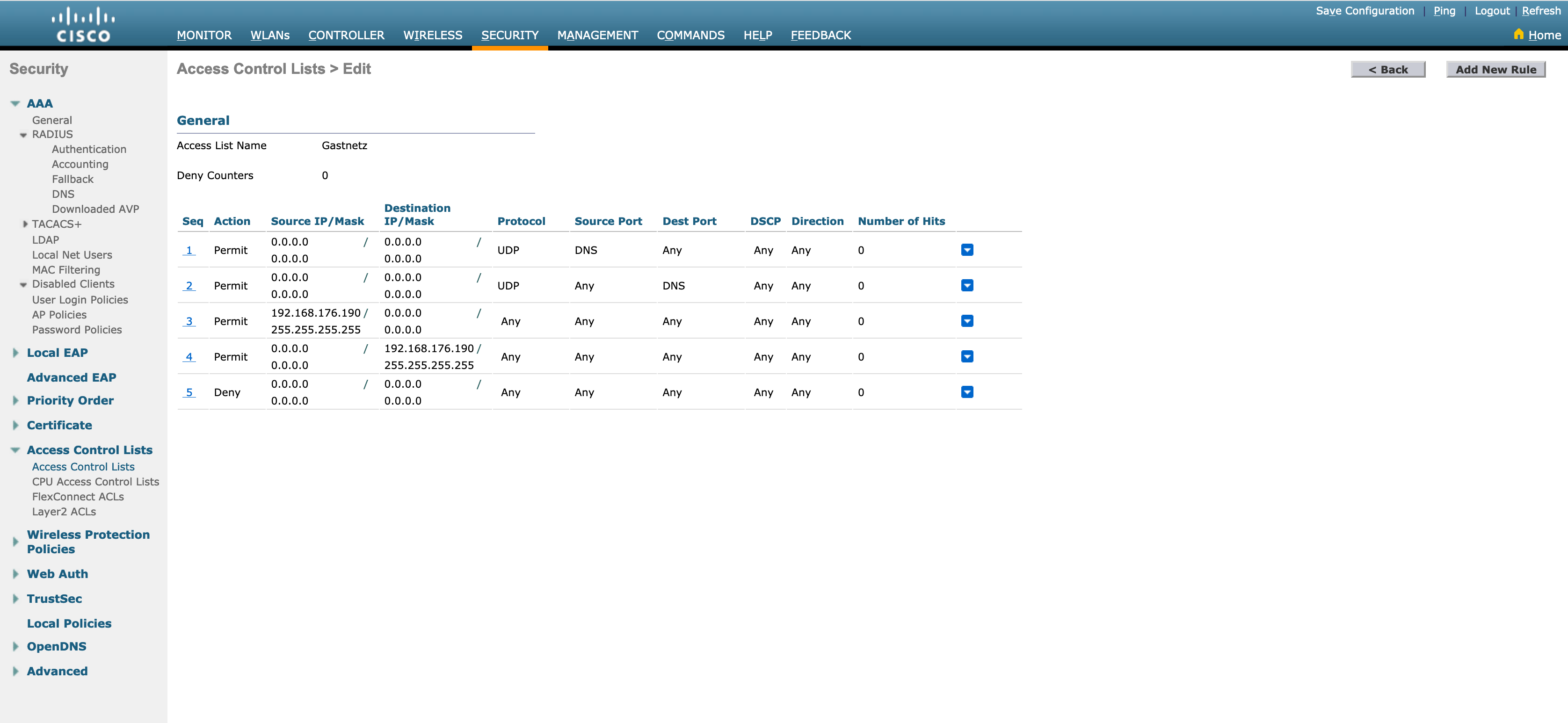Viewport: 1568px width, 723px height.
Task: Open dropdown arrow for rule 4 row
Action: [x=966, y=356]
